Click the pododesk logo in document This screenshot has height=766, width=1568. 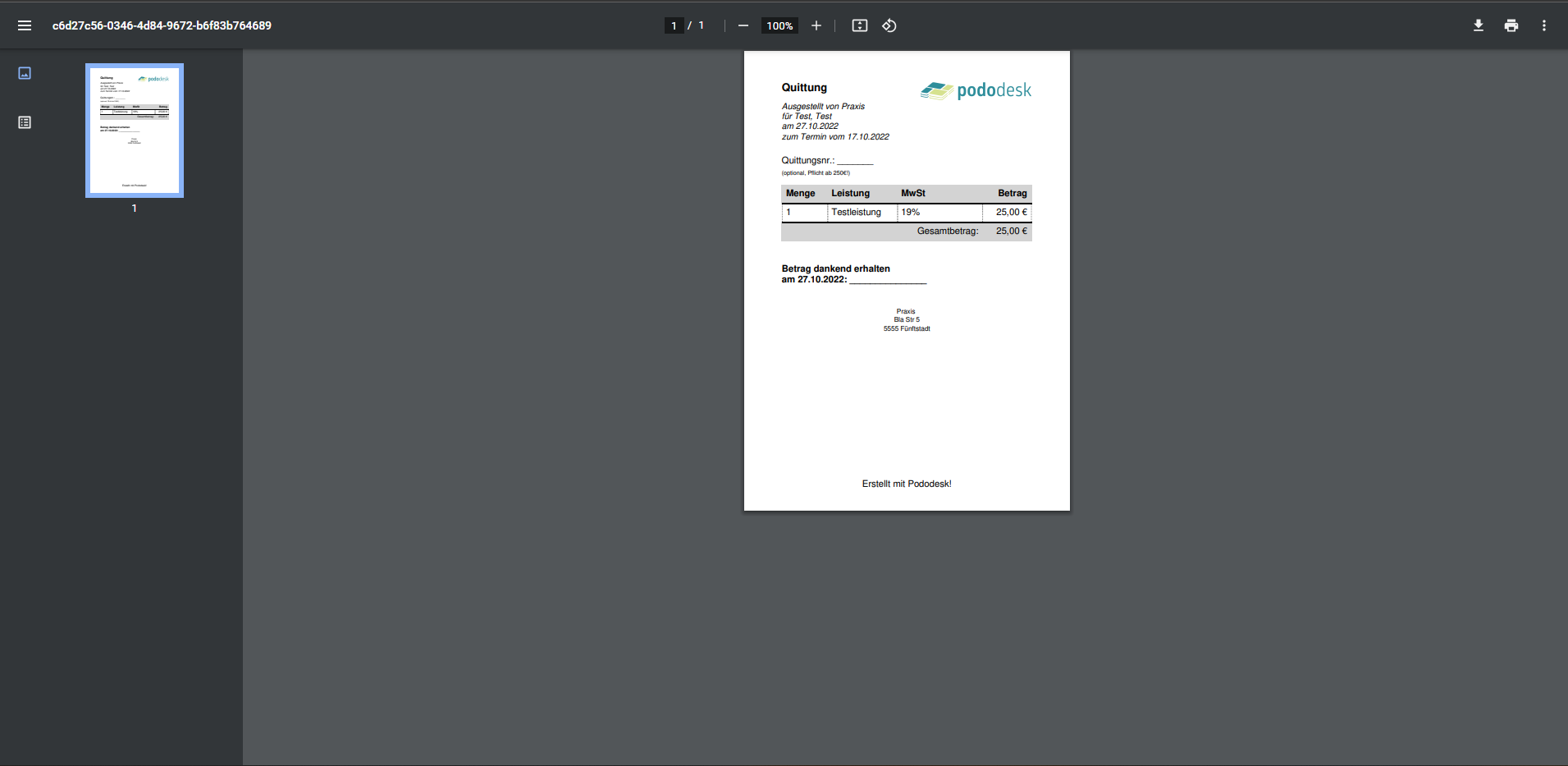coord(976,90)
